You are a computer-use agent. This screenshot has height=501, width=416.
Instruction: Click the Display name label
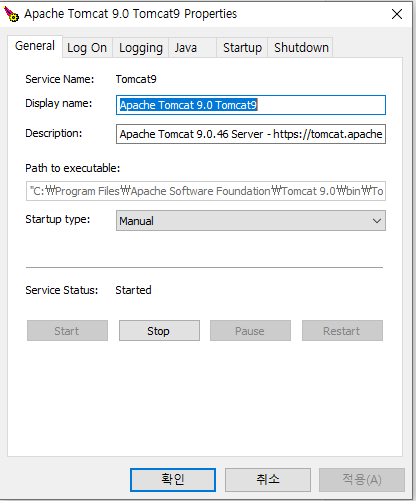(59, 103)
